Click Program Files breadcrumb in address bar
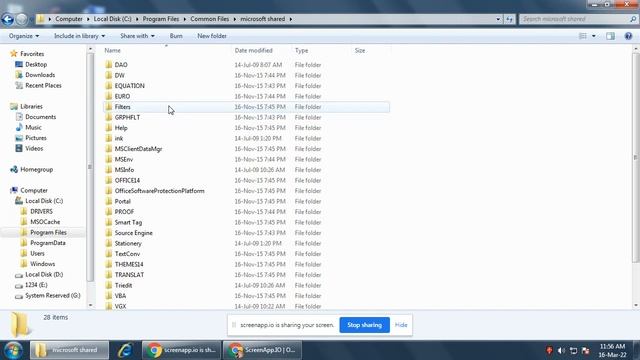This screenshot has height=360, width=640. (x=161, y=19)
